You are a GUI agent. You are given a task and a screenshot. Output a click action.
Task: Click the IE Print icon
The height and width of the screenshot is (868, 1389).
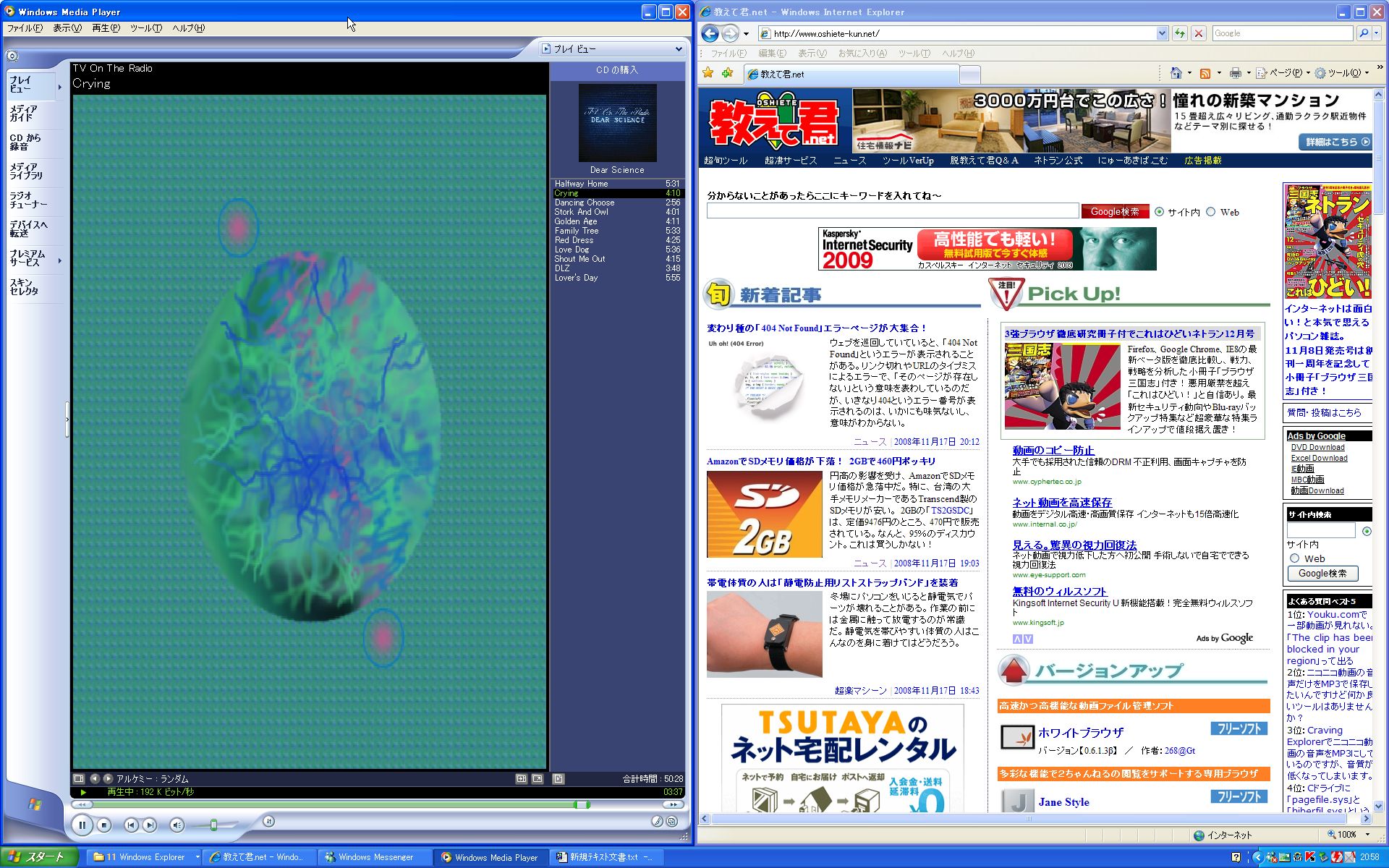(1235, 73)
